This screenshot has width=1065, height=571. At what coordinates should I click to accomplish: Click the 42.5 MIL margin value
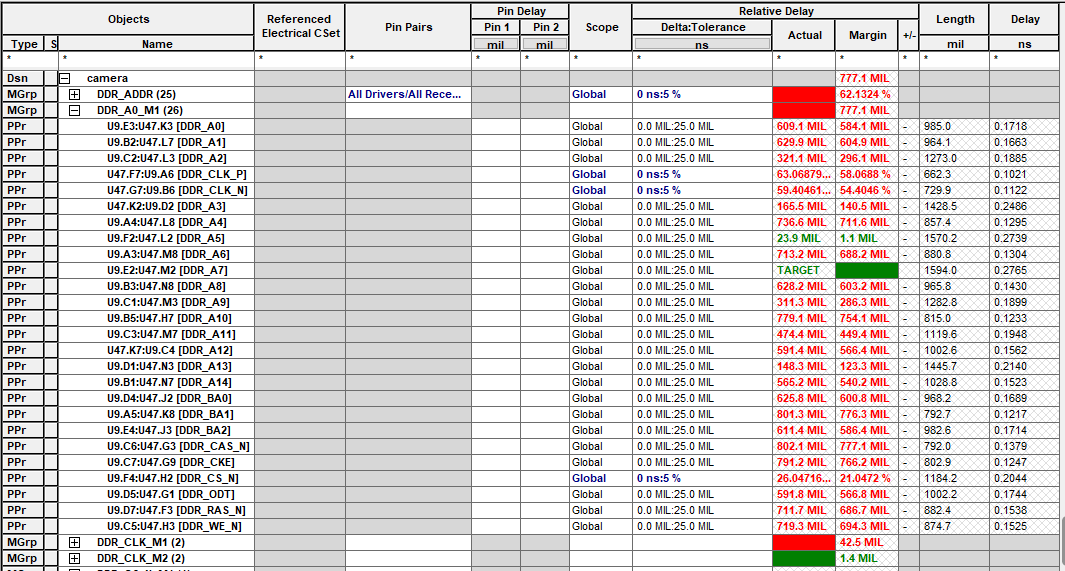click(861, 542)
